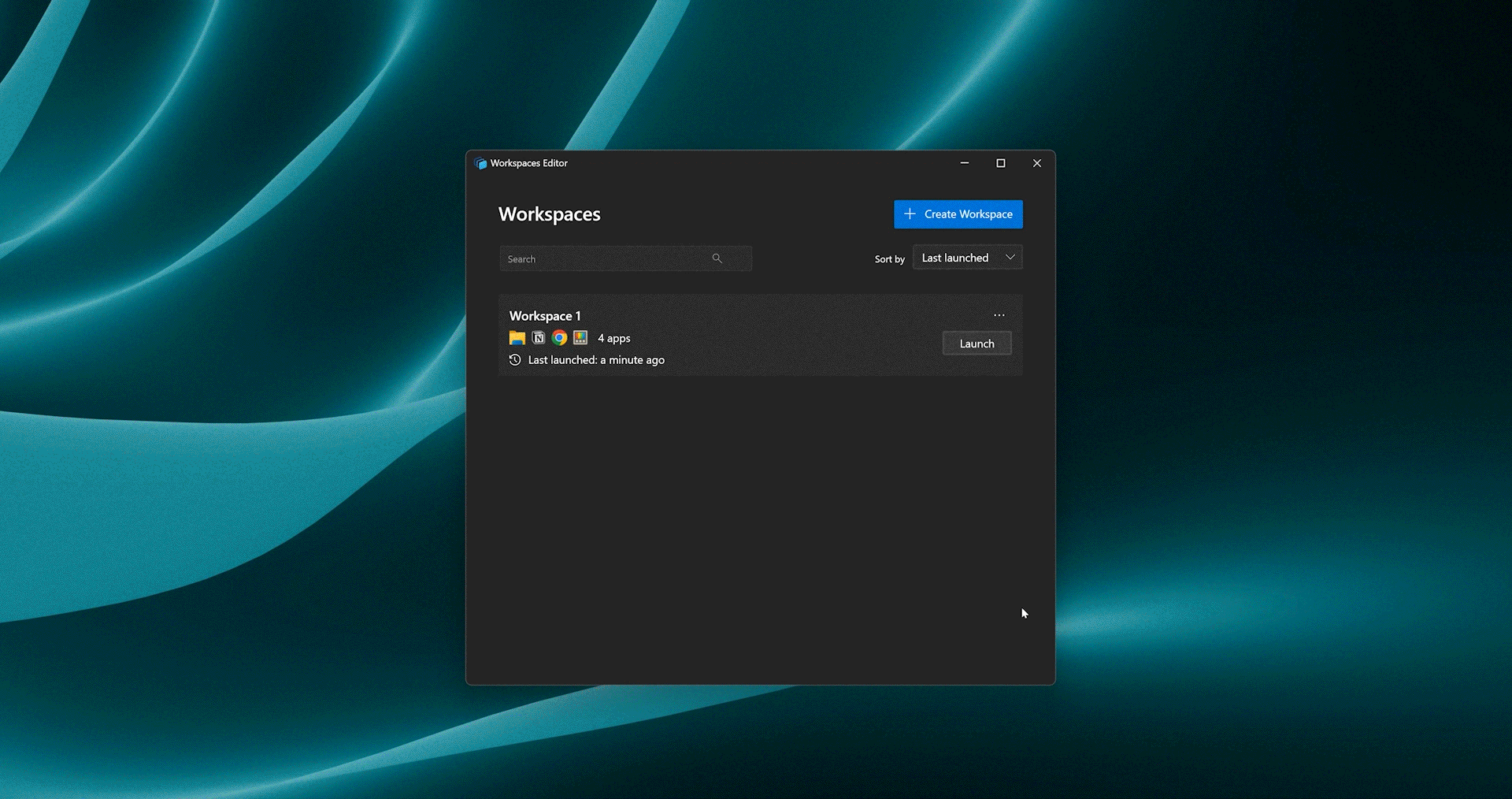Launch Workspace 1
This screenshot has width=1512, height=799.
click(976, 344)
